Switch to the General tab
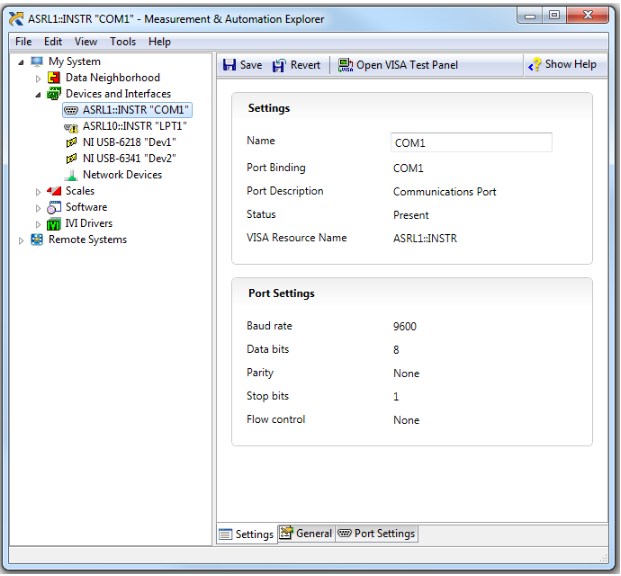Viewport: 621px width, 576px height. click(x=307, y=533)
